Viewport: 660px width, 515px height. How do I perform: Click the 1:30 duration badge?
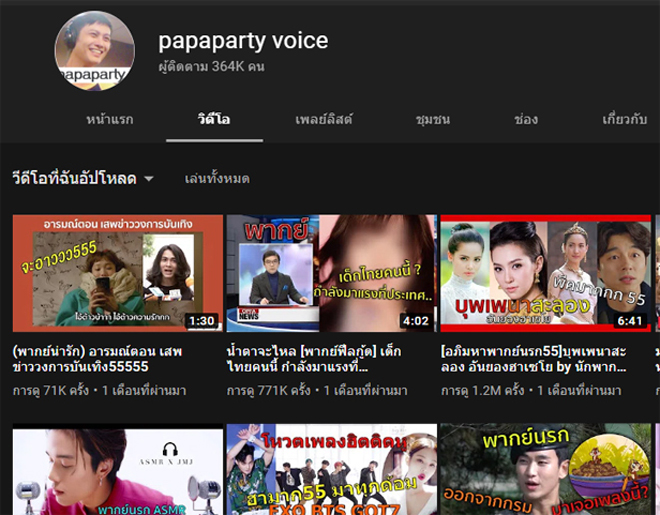coord(201,321)
